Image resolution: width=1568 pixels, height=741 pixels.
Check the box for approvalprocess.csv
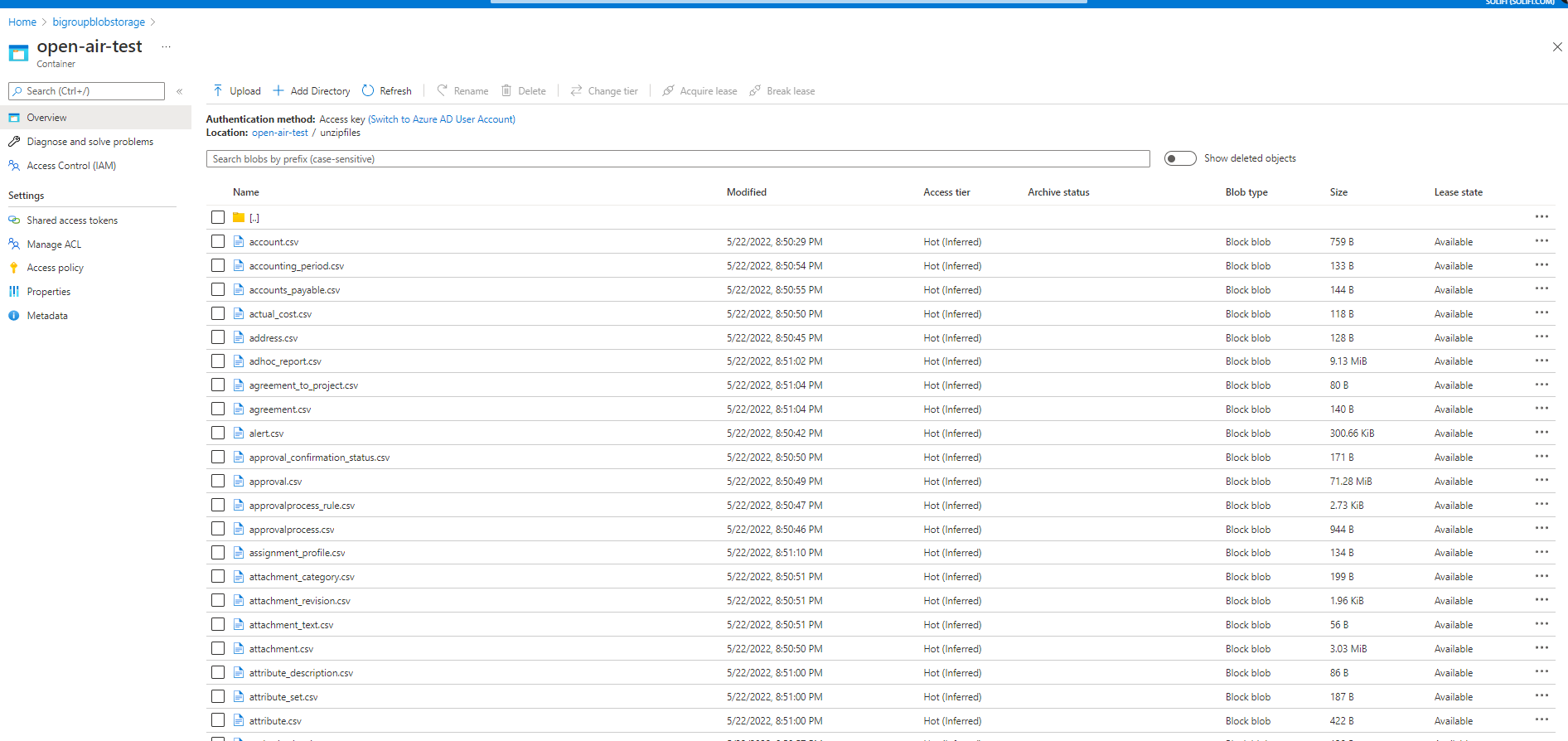(x=218, y=529)
